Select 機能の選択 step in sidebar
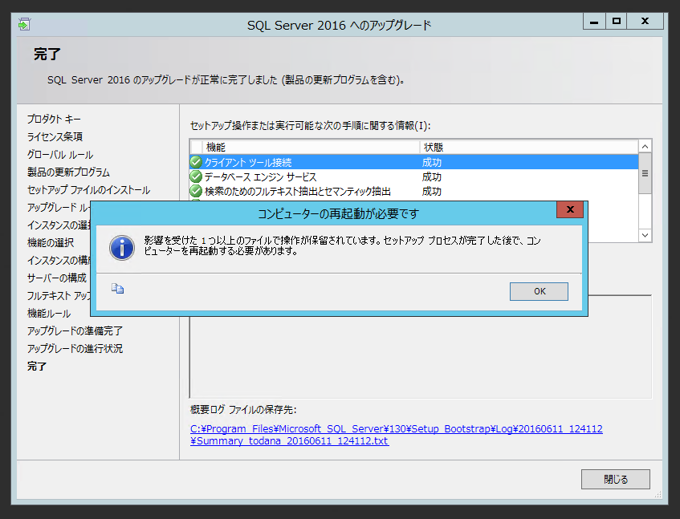 coord(50,243)
